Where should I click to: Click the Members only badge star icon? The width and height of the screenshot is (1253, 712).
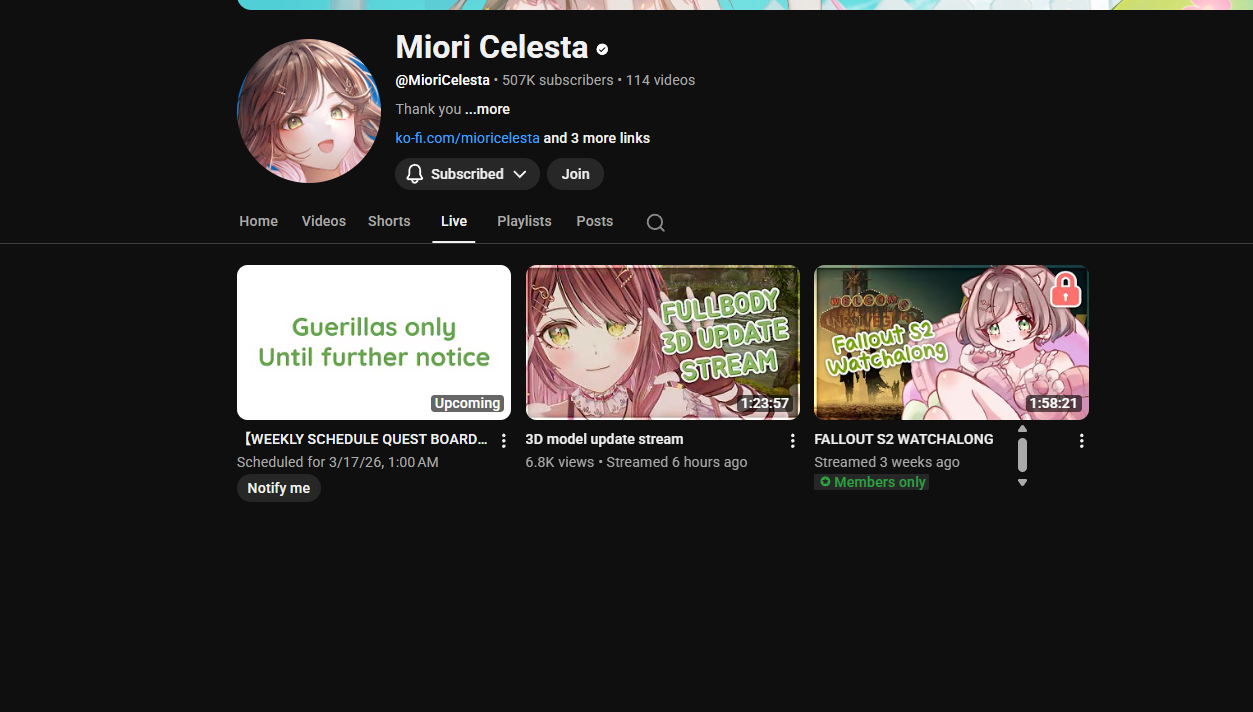tap(825, 482)
